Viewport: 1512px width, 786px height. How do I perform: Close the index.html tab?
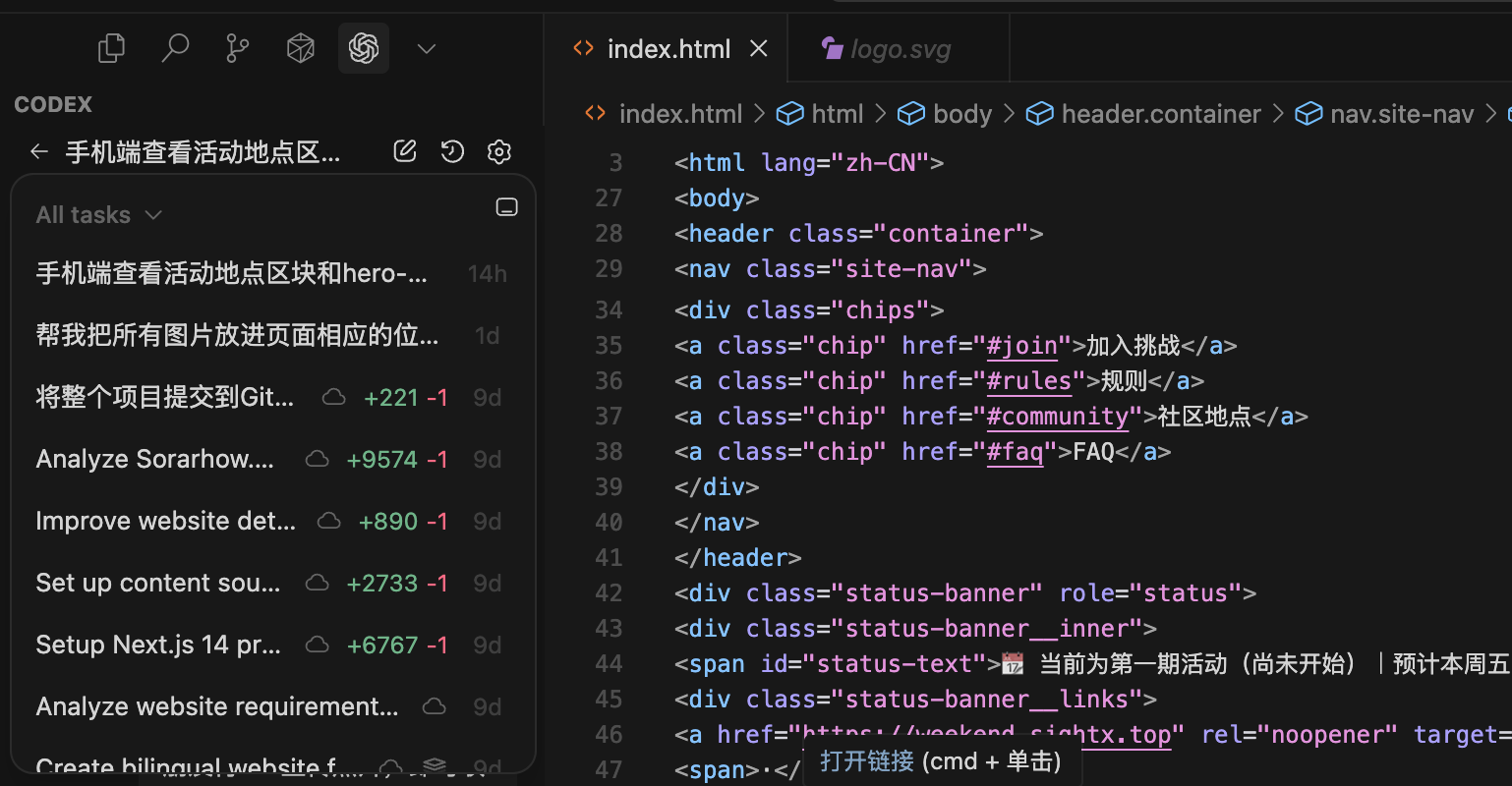[759, 49]
